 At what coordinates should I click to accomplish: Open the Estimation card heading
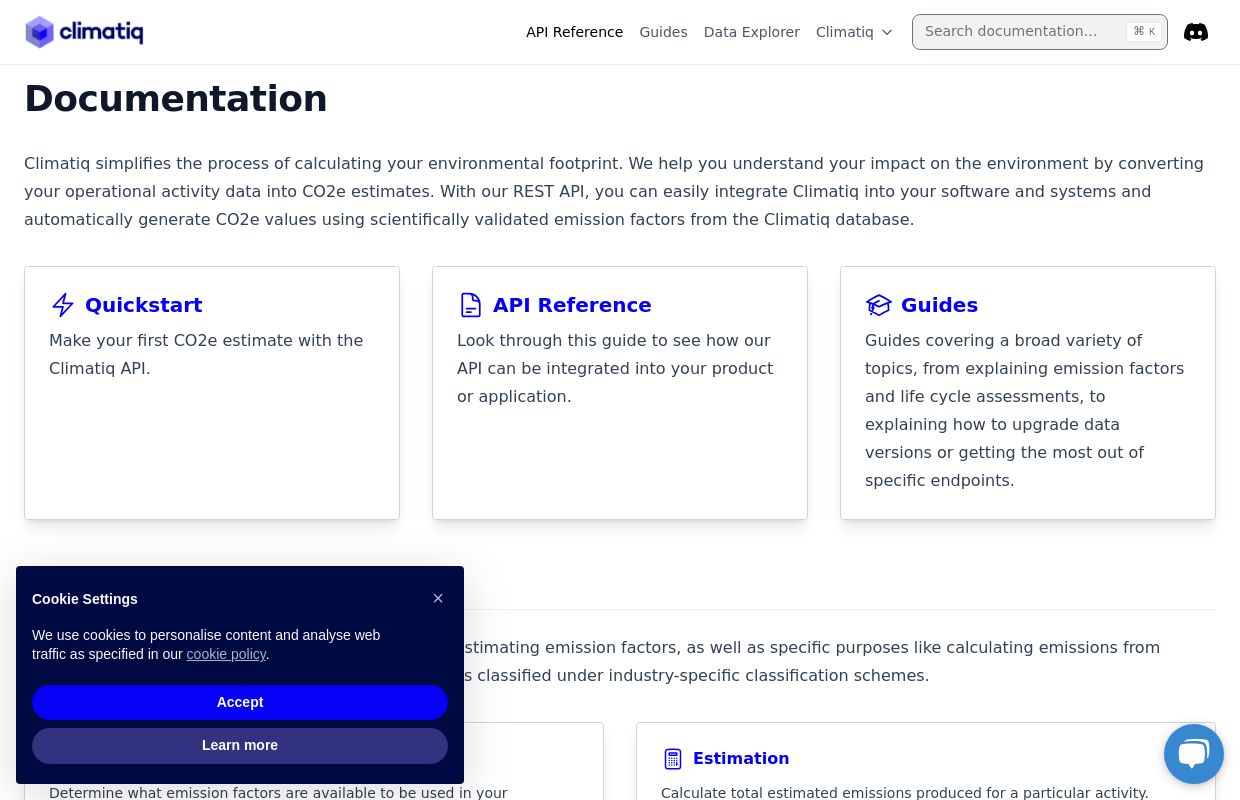(x=741, y=758)
